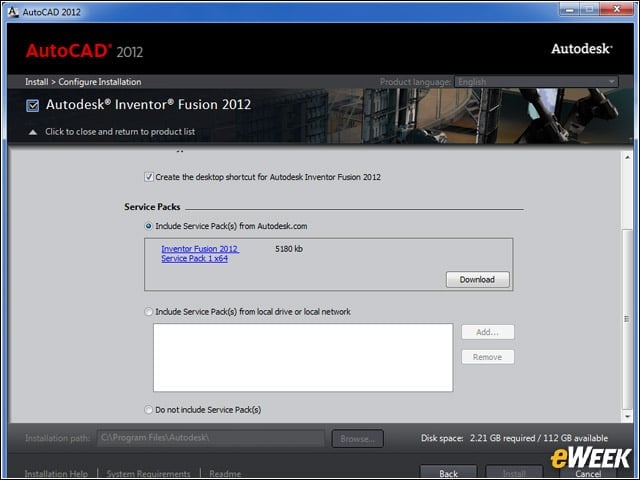The height and width of the screenshot is (480, 640).
Task: Minimize the AutoCAD 2012 window
Action: click(569, 9)
